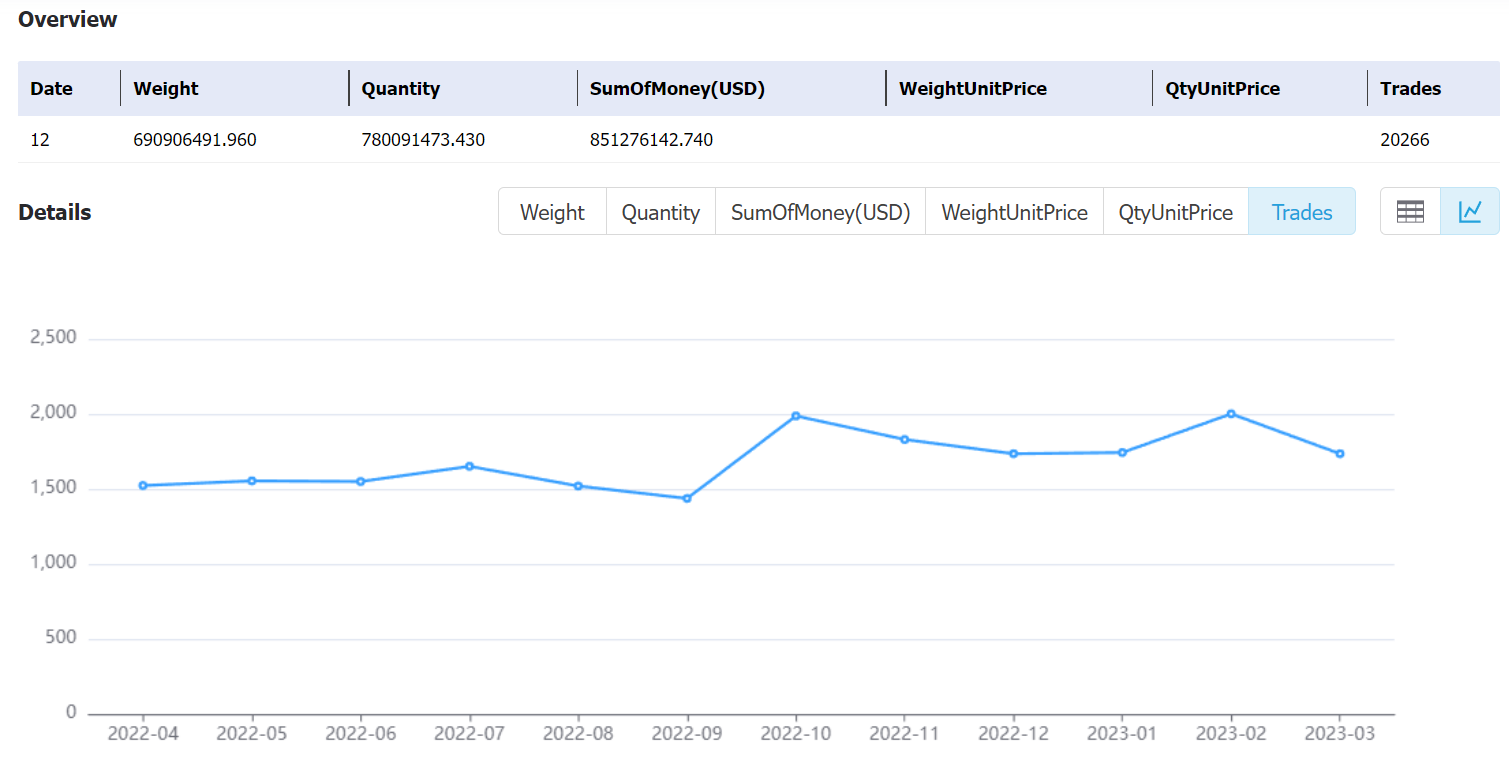Click the 1,500 y-axis label
The height and width of the screenshot is (761, 1509).
(x=54, y=488)
